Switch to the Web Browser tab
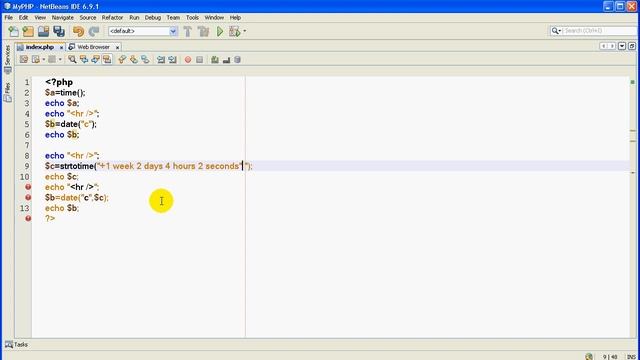The width and height of the screenshot is (640, 360). point(93,47)
